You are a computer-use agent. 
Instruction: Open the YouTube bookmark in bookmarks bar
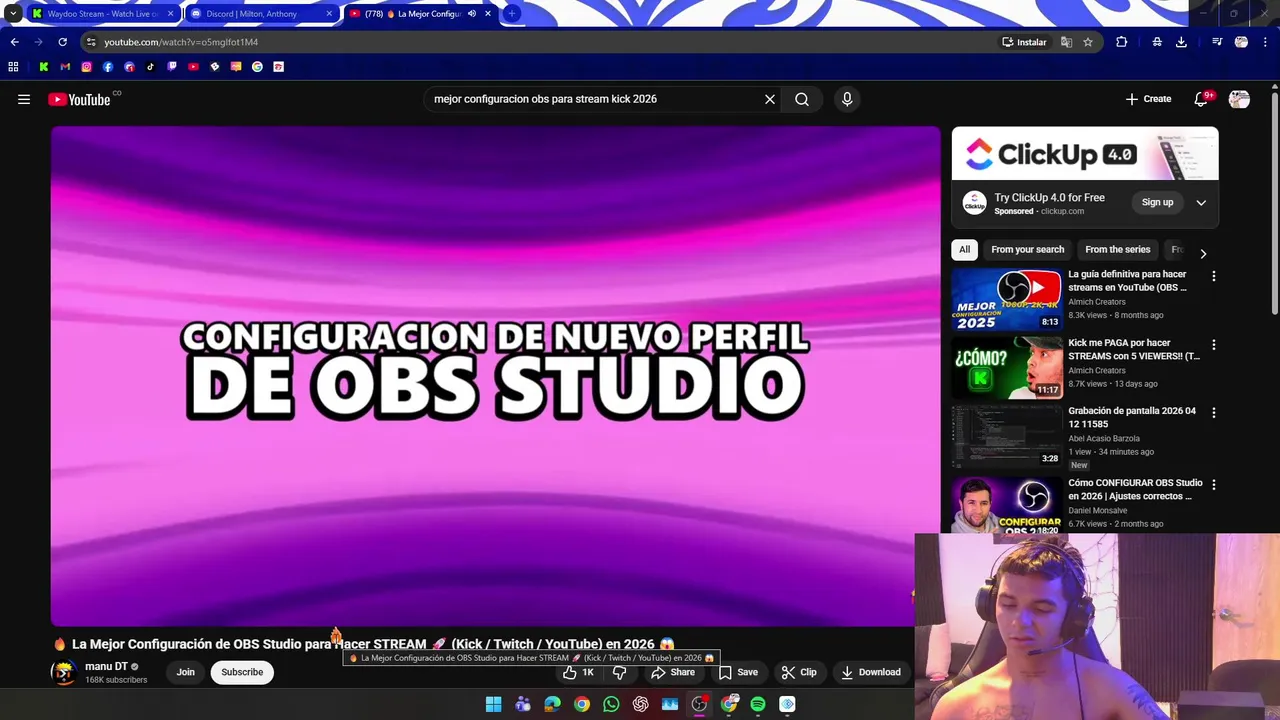coord(193,67)
